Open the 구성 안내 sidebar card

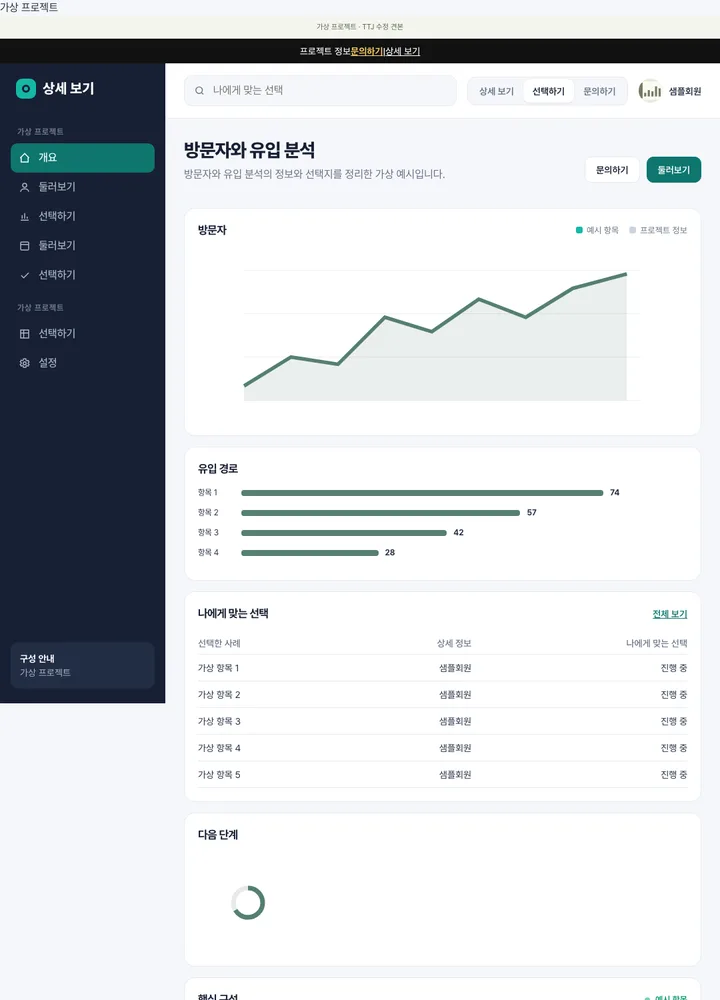click(82, 665)
